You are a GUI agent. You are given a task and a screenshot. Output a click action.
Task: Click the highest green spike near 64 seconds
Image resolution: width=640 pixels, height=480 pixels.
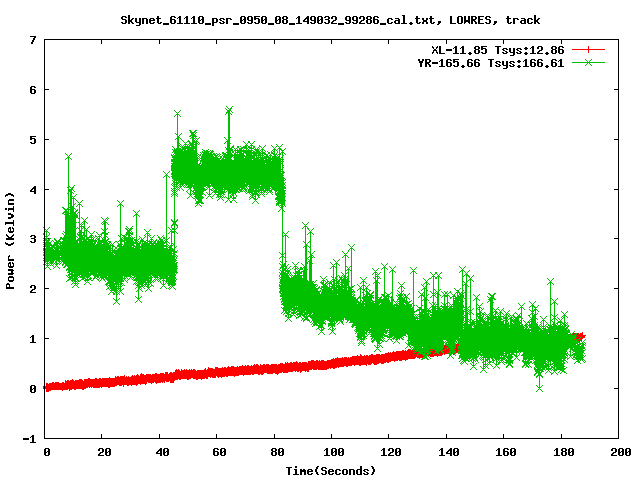pyautogui.click(x=229, y=109)
